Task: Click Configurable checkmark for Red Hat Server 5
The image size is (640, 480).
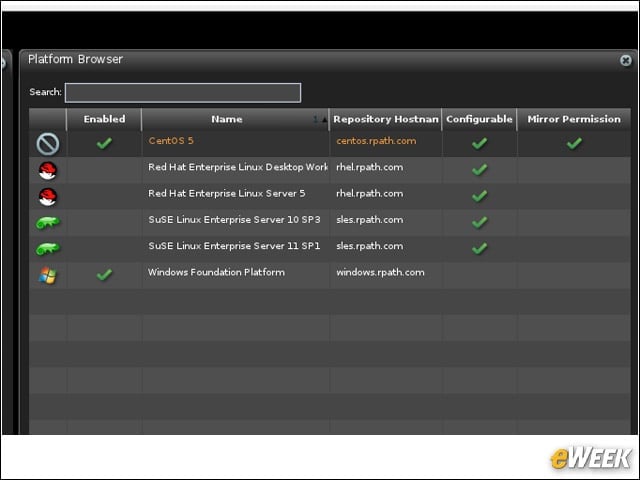Action: point(480,196)
